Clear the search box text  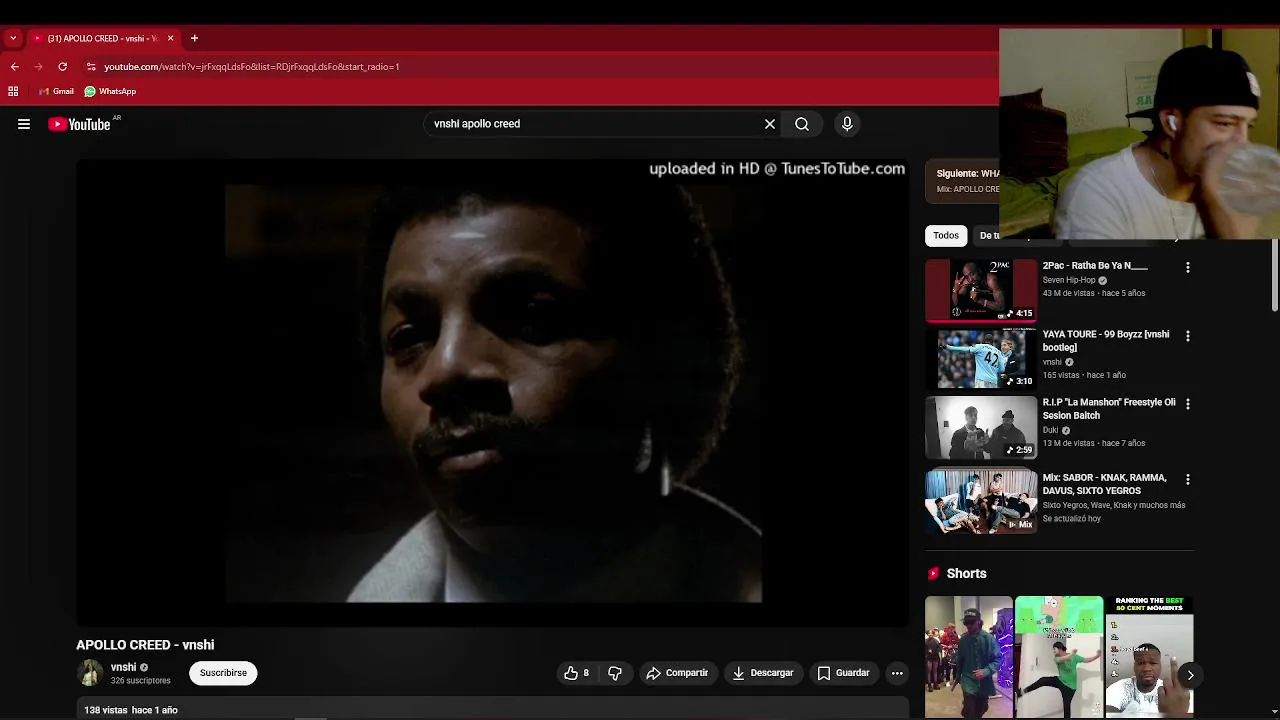770,124
